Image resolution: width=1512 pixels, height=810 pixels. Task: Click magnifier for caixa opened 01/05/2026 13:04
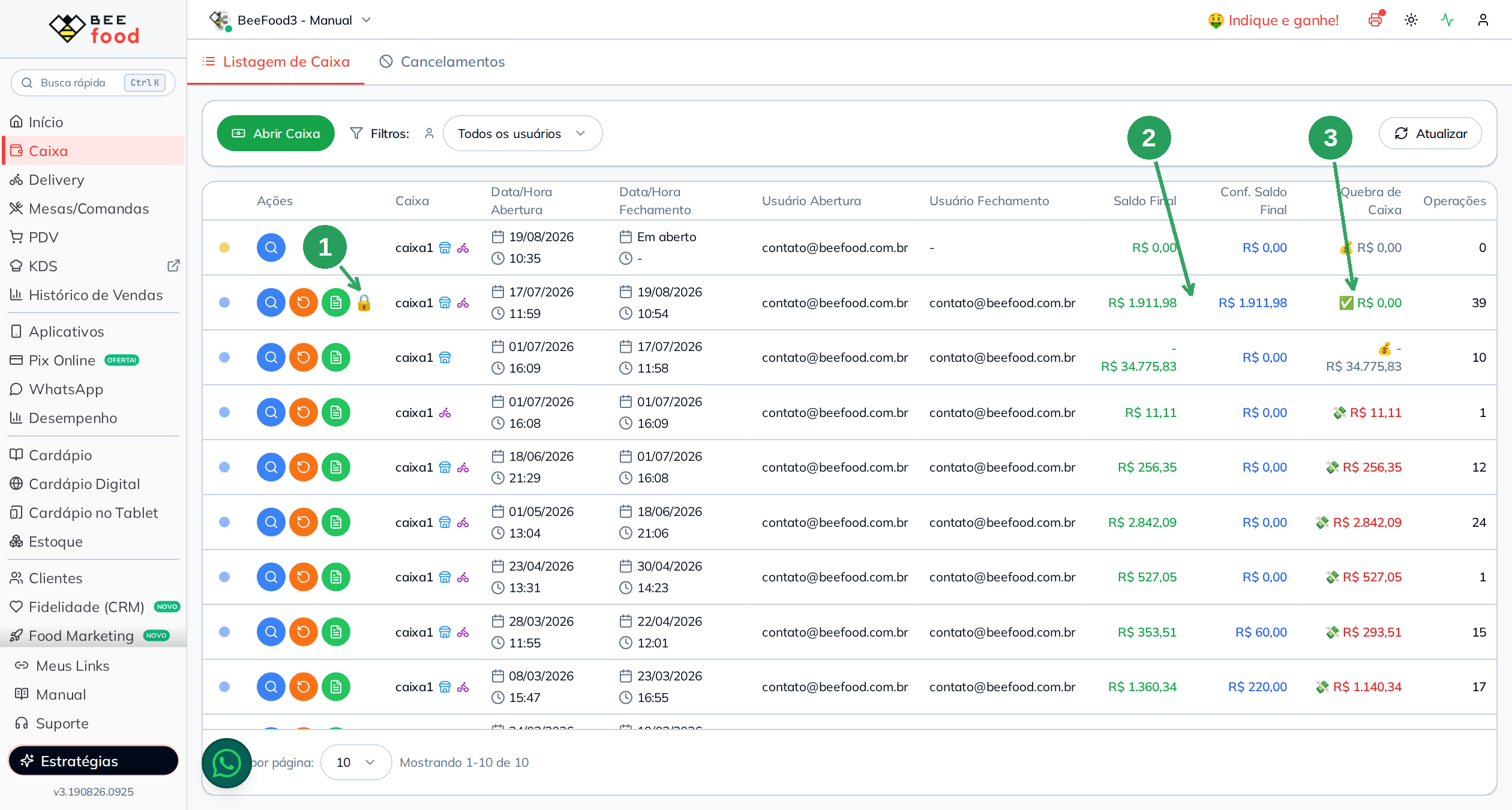click(x=271, y=522)
